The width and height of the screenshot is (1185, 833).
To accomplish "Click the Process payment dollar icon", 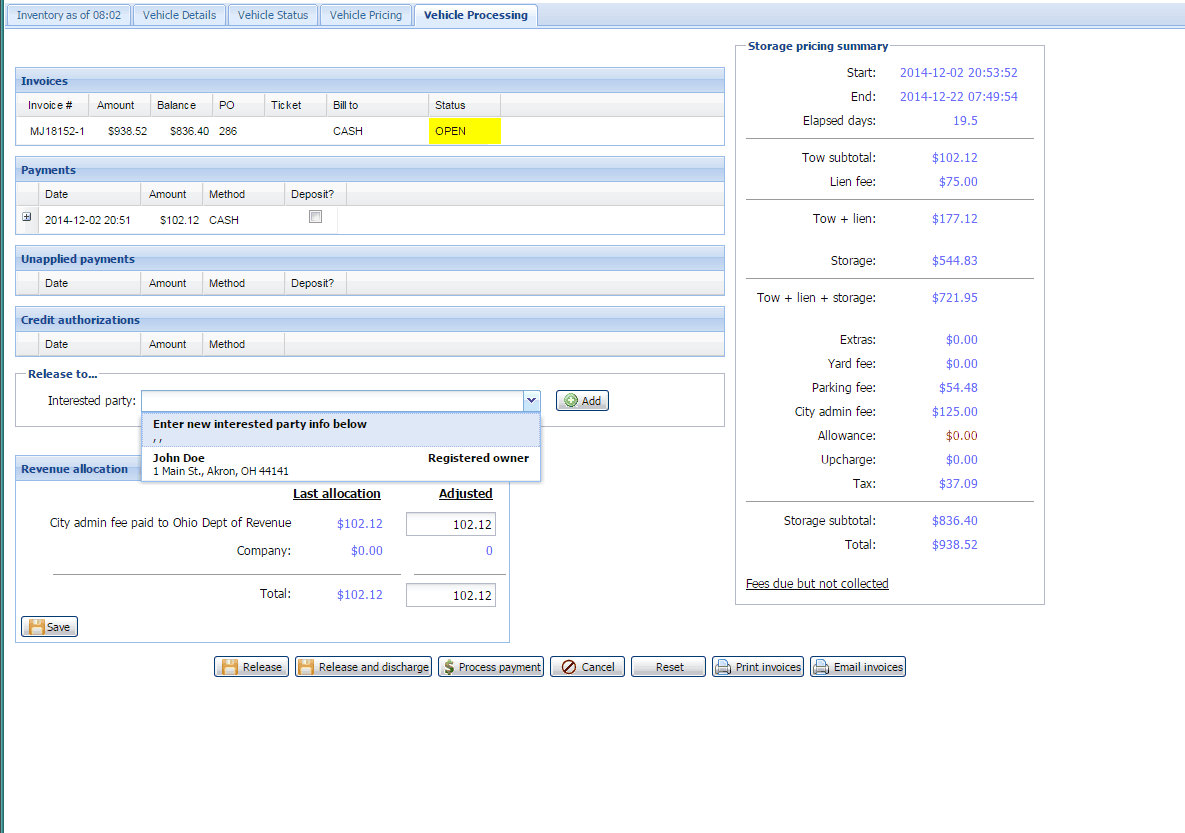I will 449,667.
